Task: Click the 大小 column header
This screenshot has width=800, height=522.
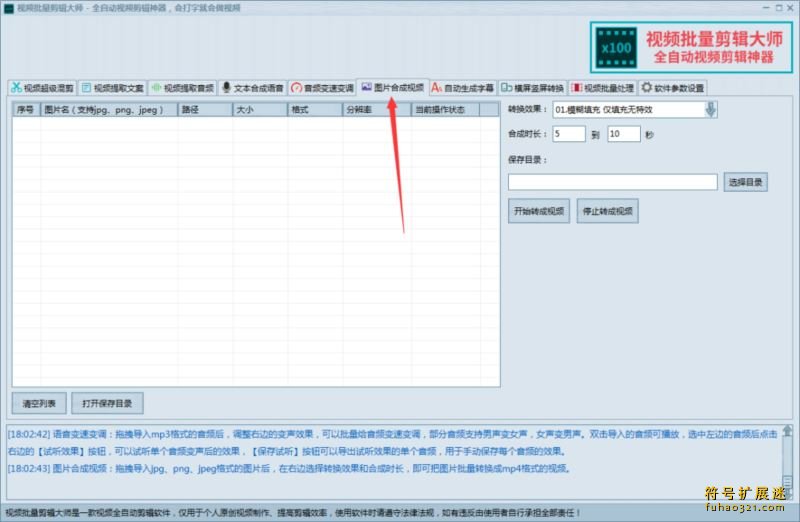Action: pyautogui.click(x=260, y=110)
